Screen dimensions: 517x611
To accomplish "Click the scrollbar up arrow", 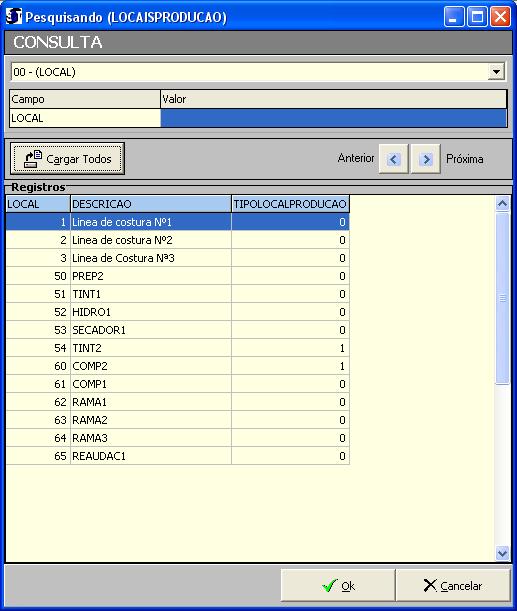I will (x=502, y=203).
